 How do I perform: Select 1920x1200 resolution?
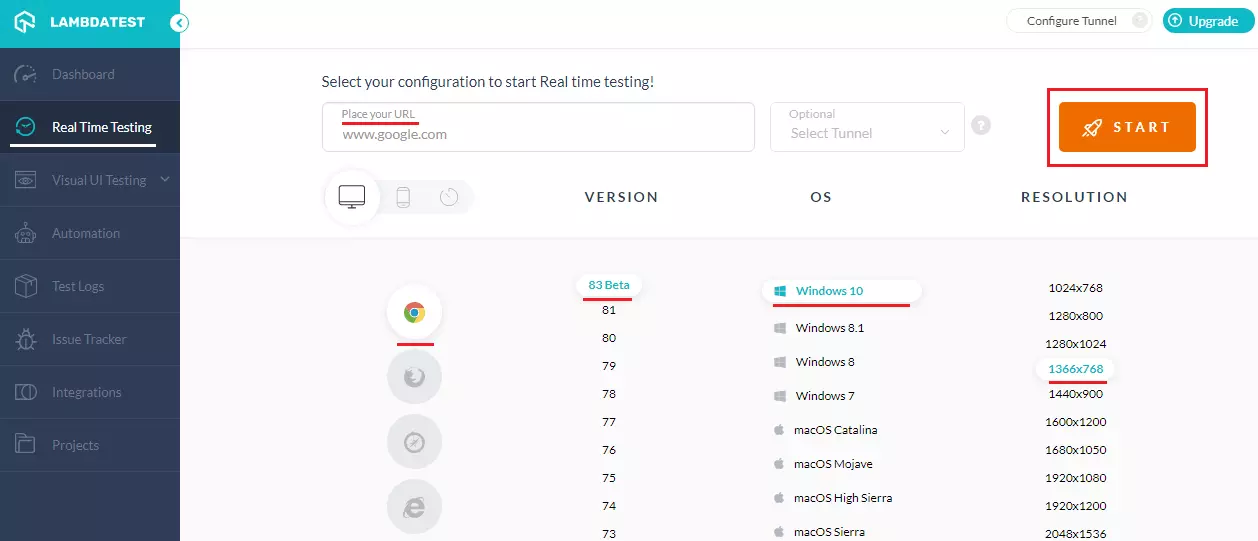click(x=1075, y=506)
